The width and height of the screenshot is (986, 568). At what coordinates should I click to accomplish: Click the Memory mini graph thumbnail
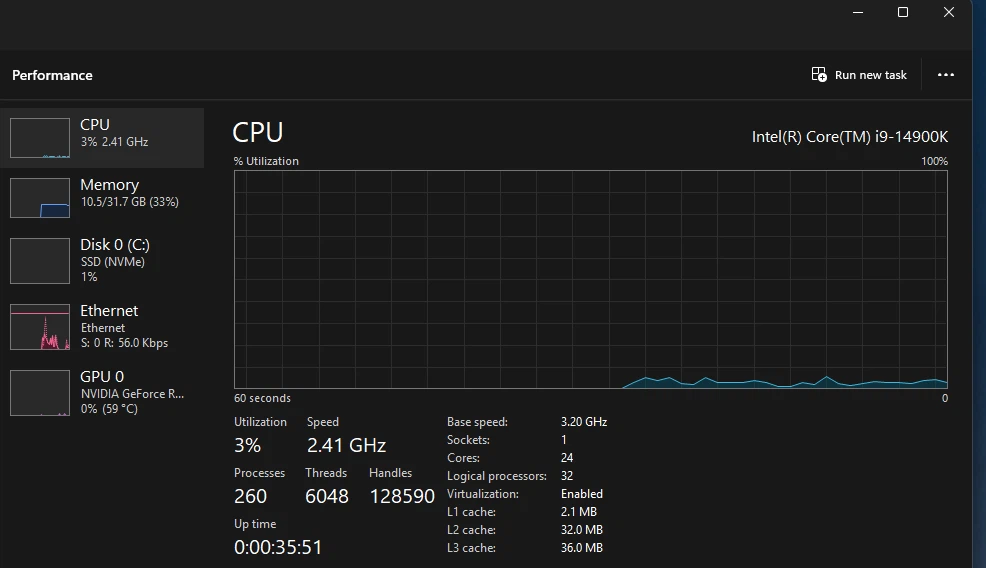click(40, 198)
